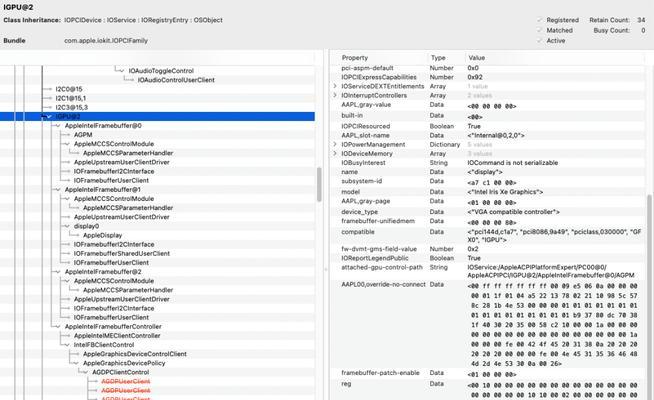Toggle the Matched checkbox
This screenshot has width=654, height=400.
click(540, 30)
